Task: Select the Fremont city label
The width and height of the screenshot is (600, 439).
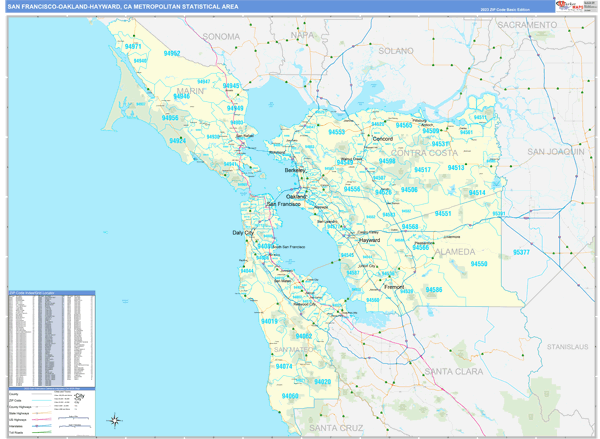Action: (393, 286)
